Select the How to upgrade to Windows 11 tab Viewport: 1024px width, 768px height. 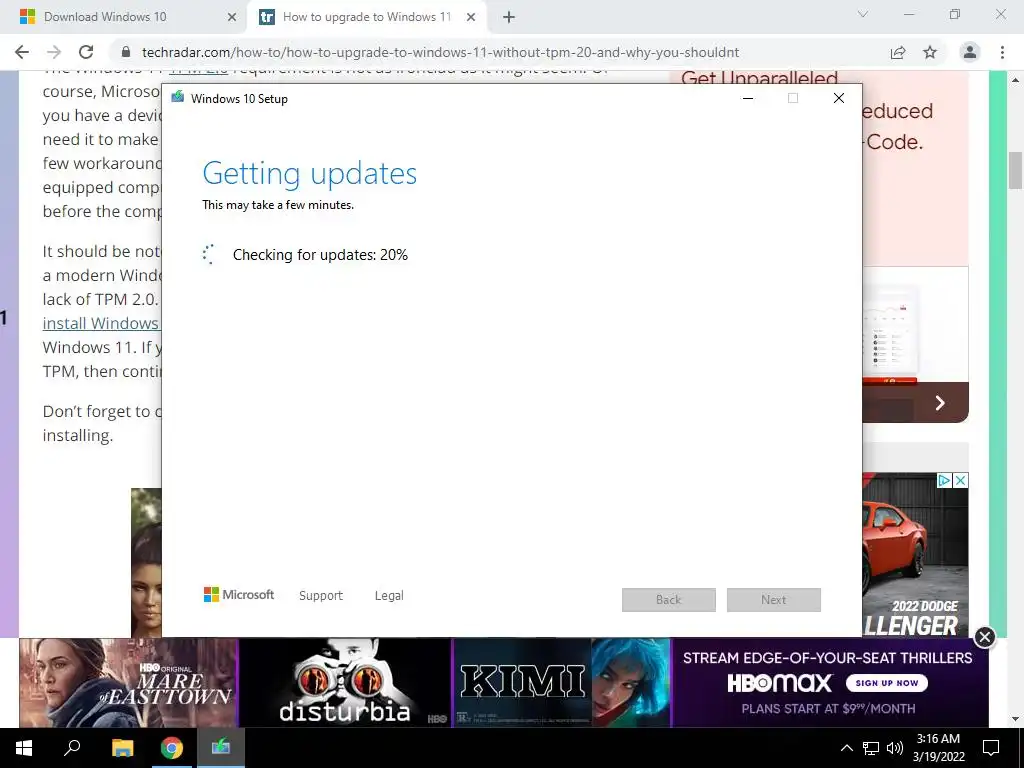pyautogui.click(x=366, y=18)
